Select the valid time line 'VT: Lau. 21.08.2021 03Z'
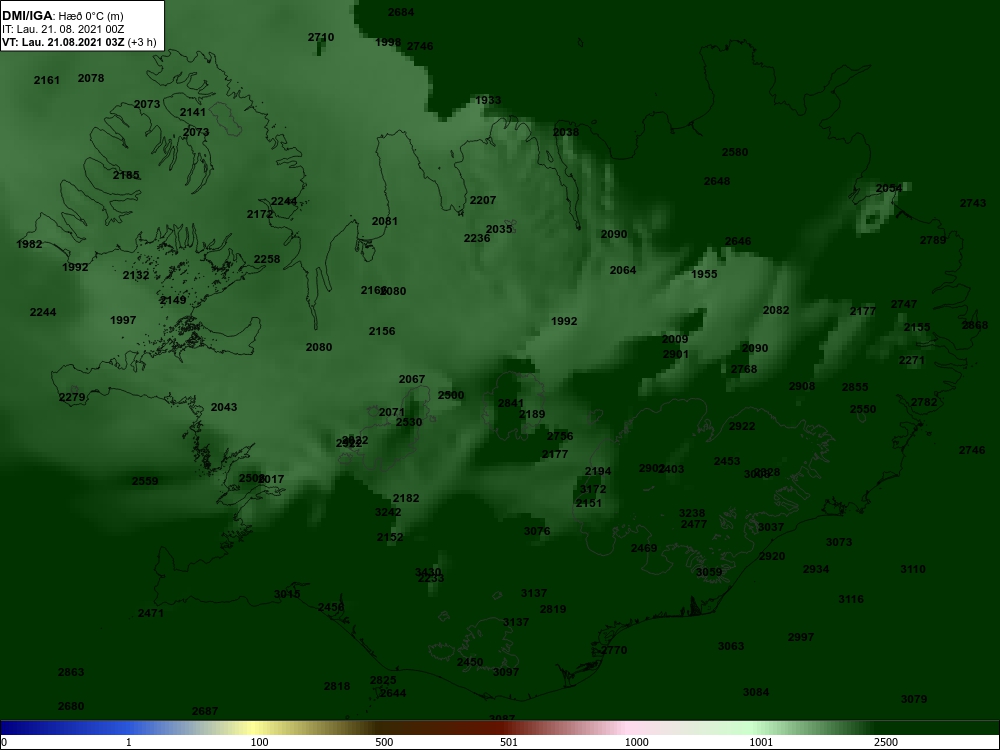1000x750 pixels. 63,42
